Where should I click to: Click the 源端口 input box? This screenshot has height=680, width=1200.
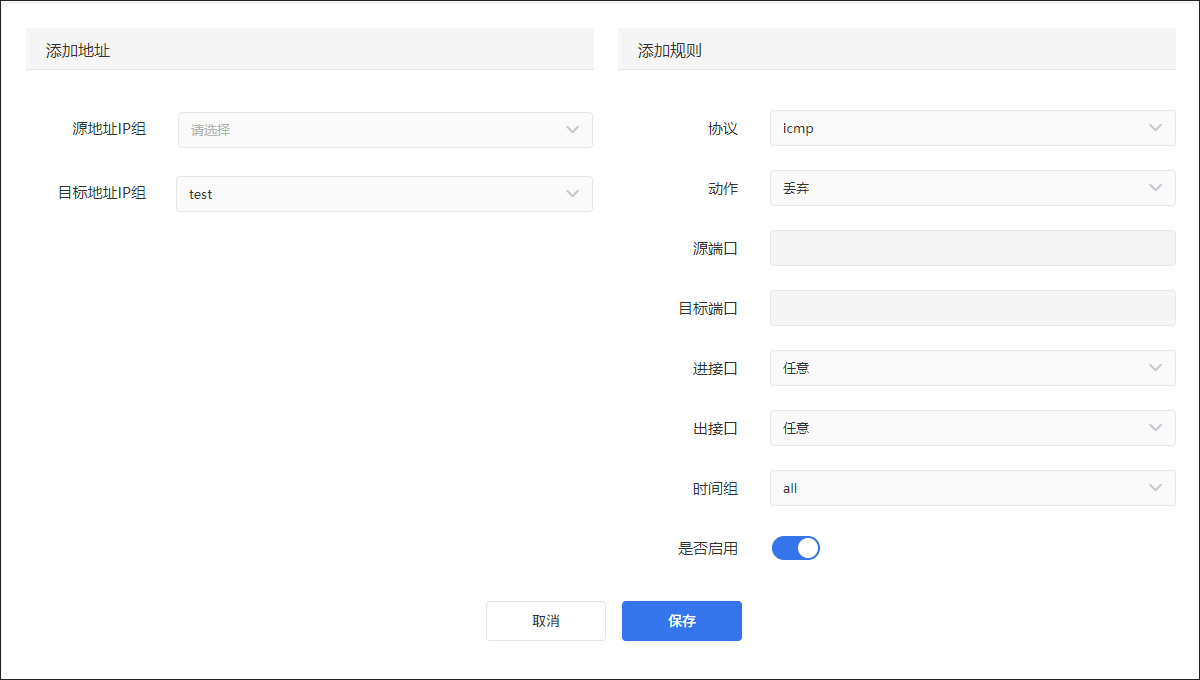972,248
